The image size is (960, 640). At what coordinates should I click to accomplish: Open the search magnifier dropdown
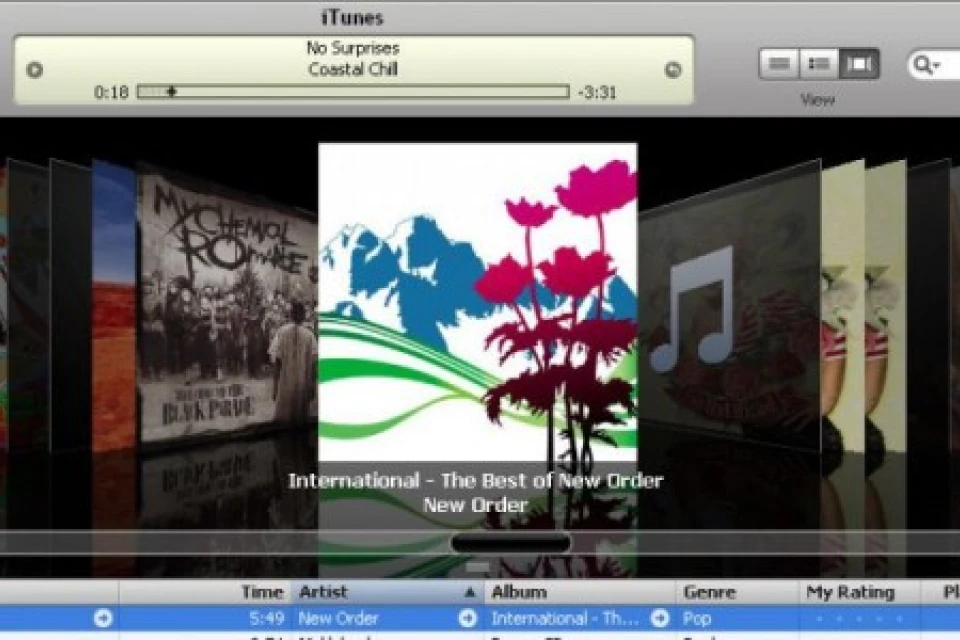click(926, 64)
